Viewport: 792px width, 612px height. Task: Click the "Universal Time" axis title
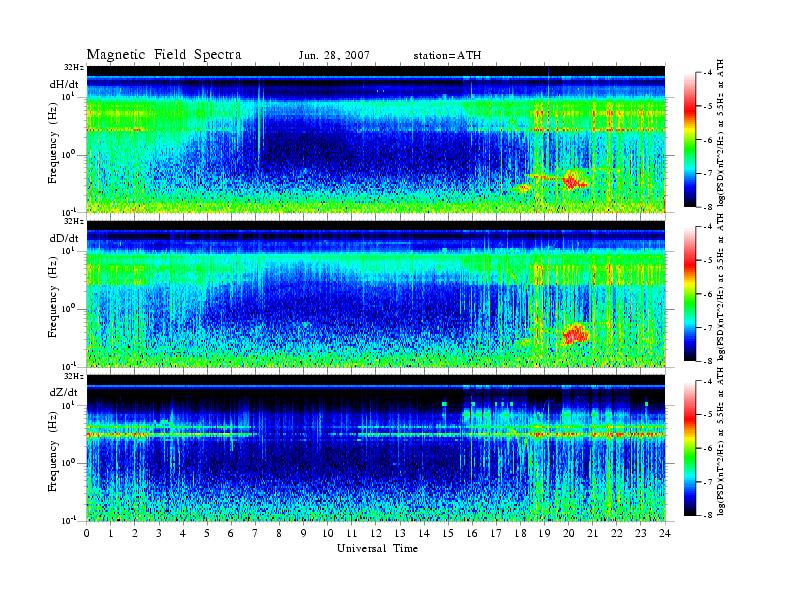(x=377, y=548)
